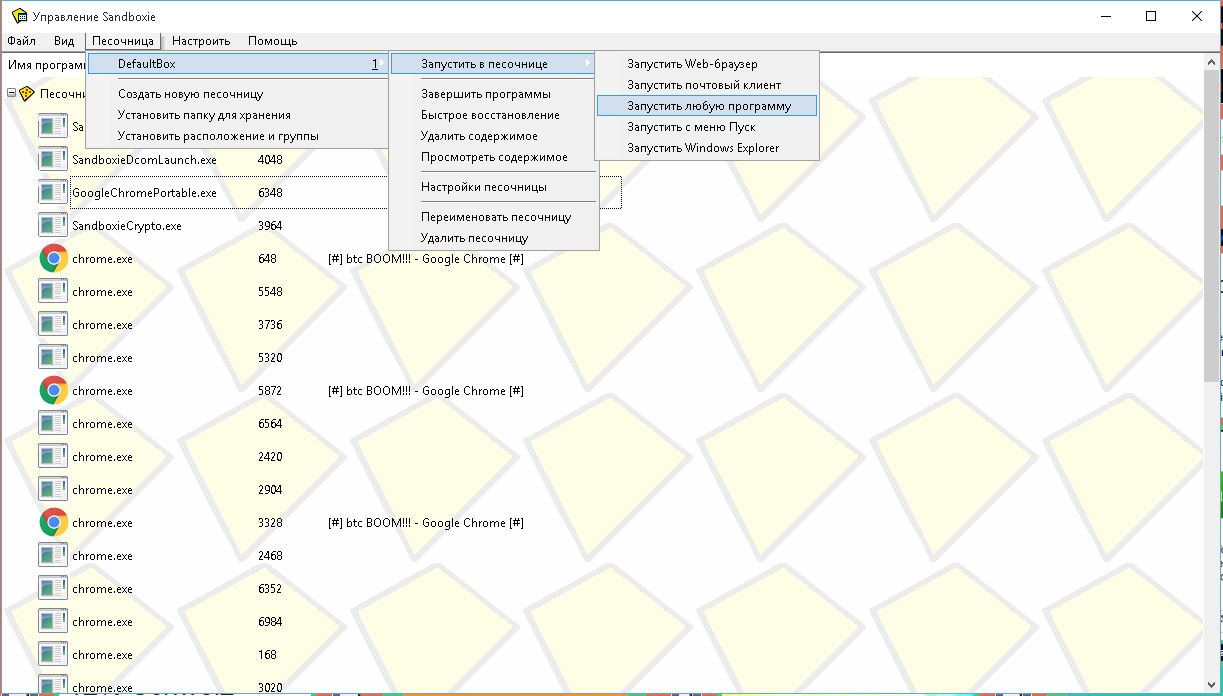Open 'Настройки песочницы' entry
This screenshot has width=1223, height=696.
point(483,187)
